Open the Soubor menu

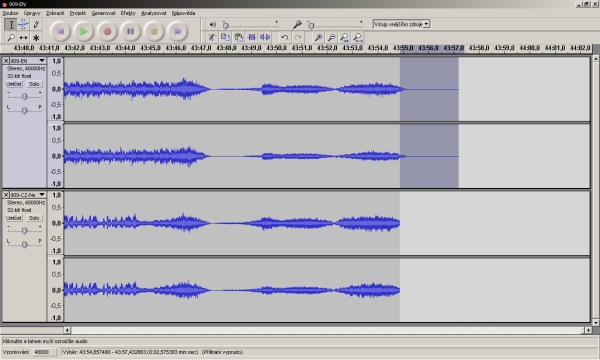coord(10,13)
